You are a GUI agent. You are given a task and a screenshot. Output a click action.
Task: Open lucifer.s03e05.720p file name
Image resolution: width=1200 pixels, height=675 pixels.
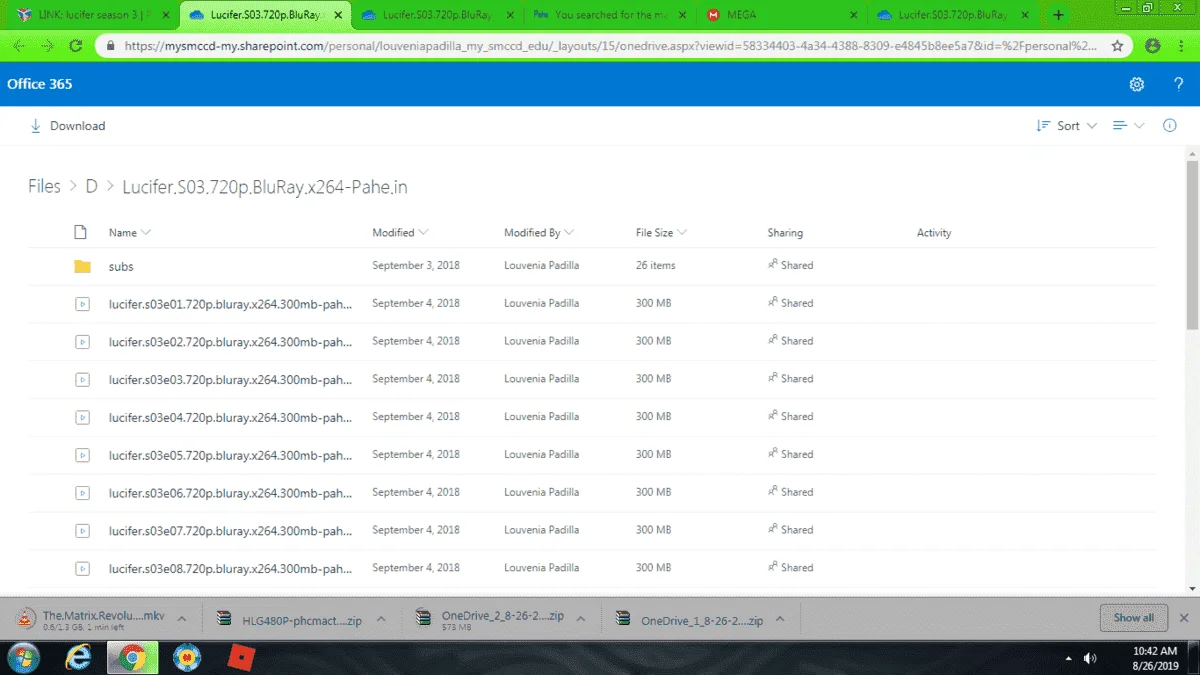[x=230, y=454]
